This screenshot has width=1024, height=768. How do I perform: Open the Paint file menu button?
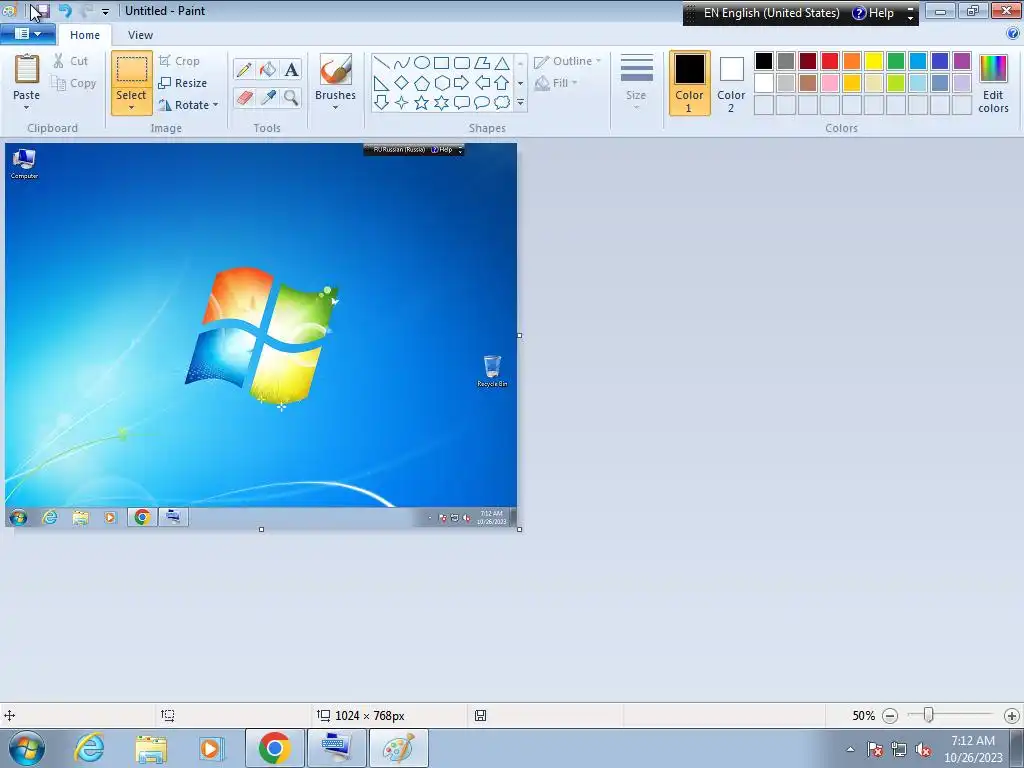click(x=27, y=34)
